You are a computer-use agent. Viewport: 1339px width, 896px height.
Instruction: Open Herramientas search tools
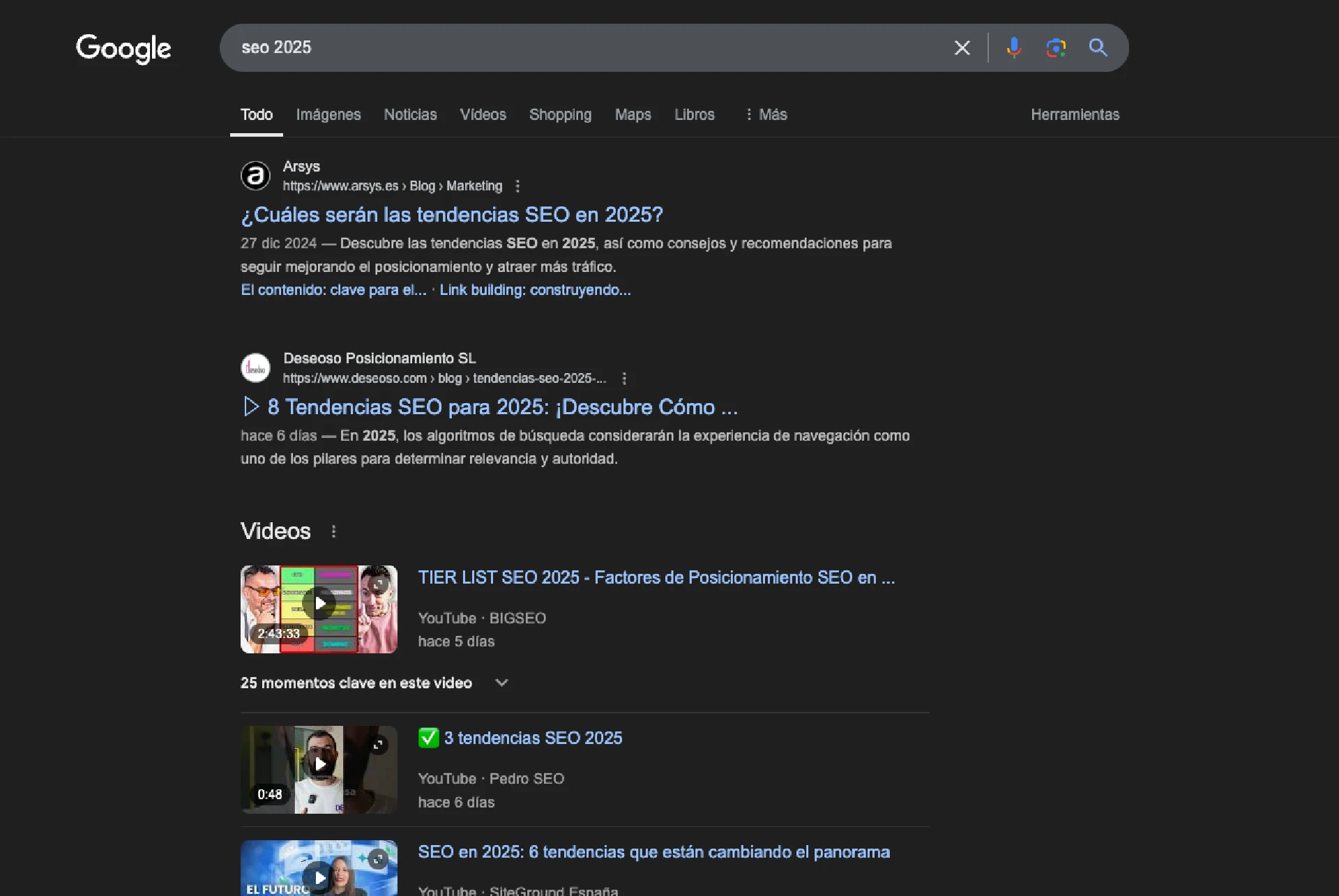(1075, 114)
